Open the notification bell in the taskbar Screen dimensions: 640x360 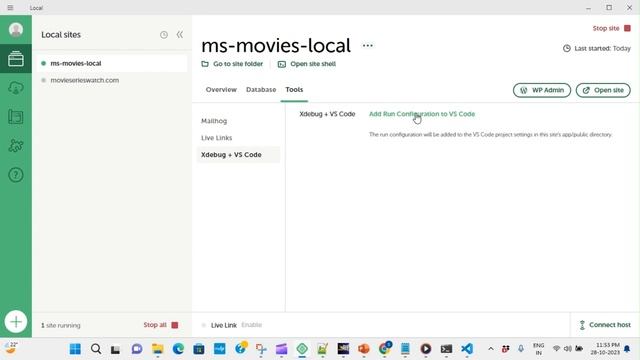point(627,349)
